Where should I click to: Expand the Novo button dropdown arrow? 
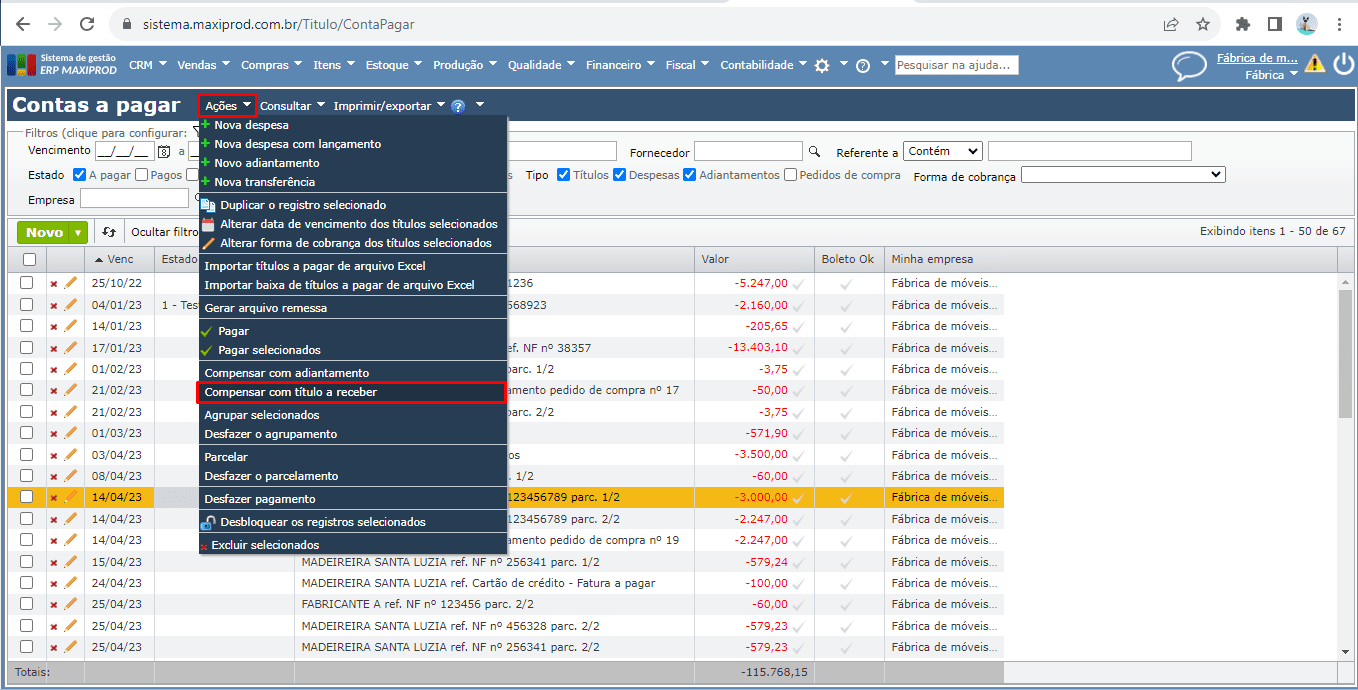(78, 232)
